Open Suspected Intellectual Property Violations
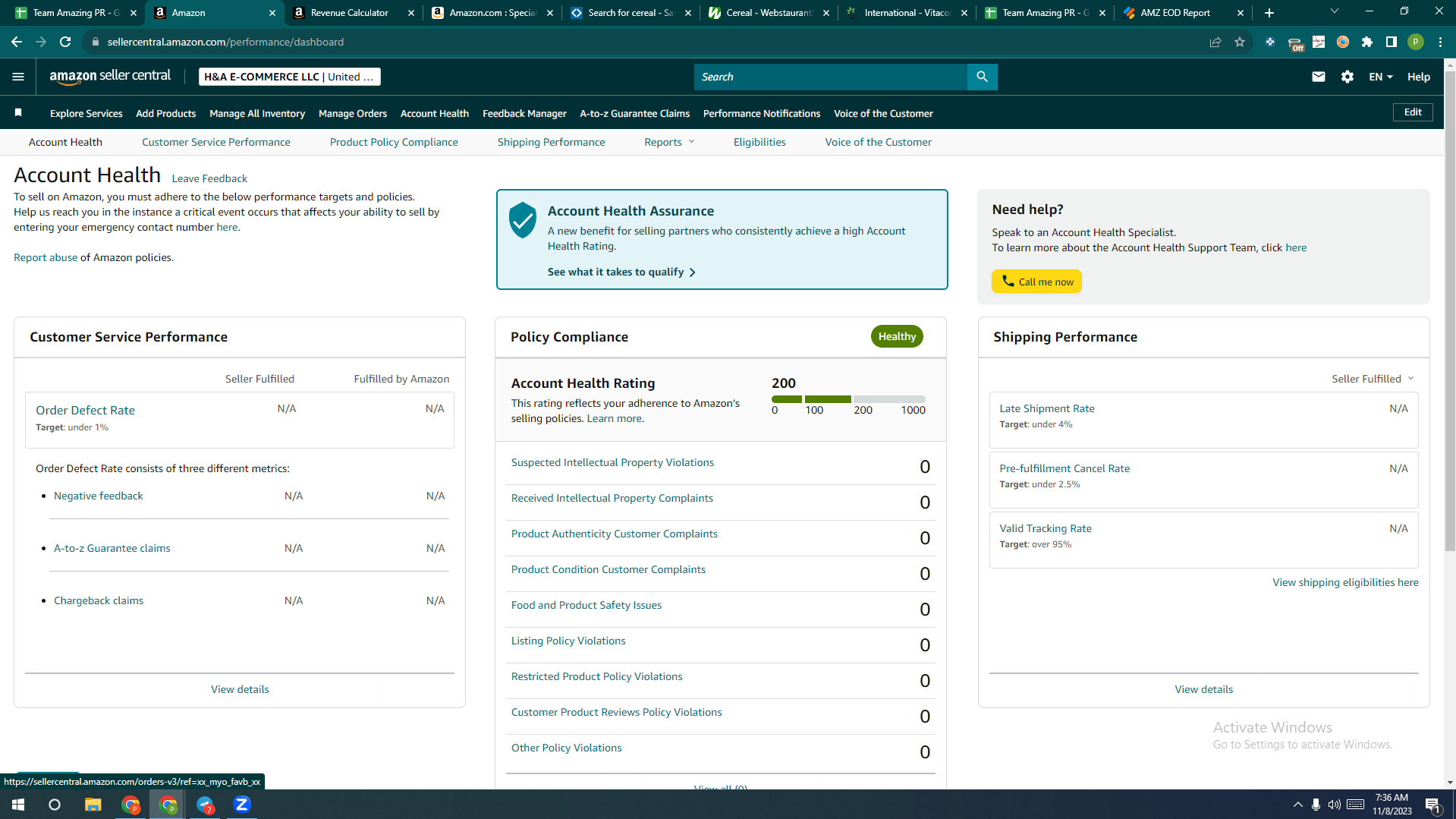This screenshot has height=819, width=1456. click(x=612, y=462)
